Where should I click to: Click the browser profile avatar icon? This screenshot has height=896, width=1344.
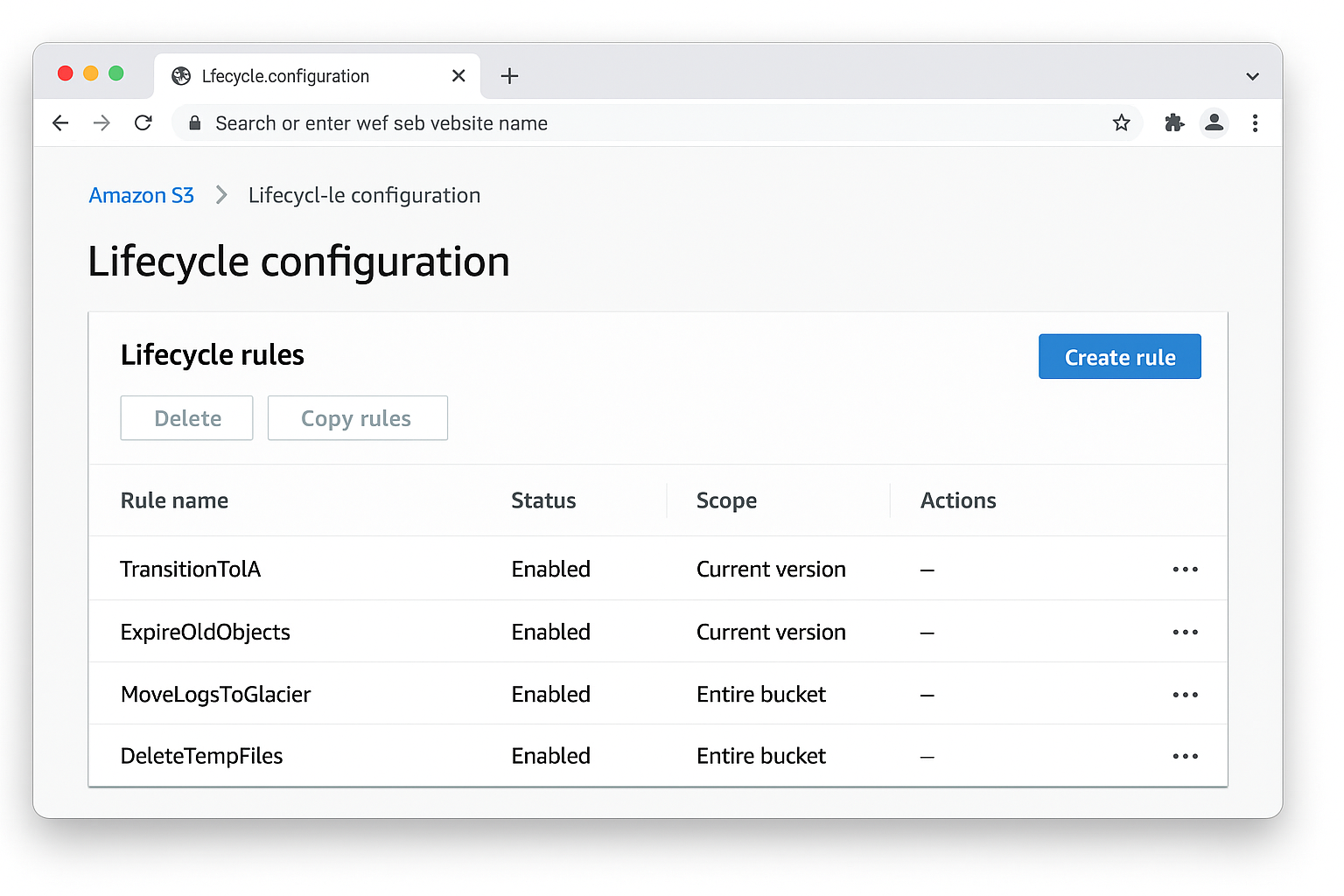[1214, 122]
